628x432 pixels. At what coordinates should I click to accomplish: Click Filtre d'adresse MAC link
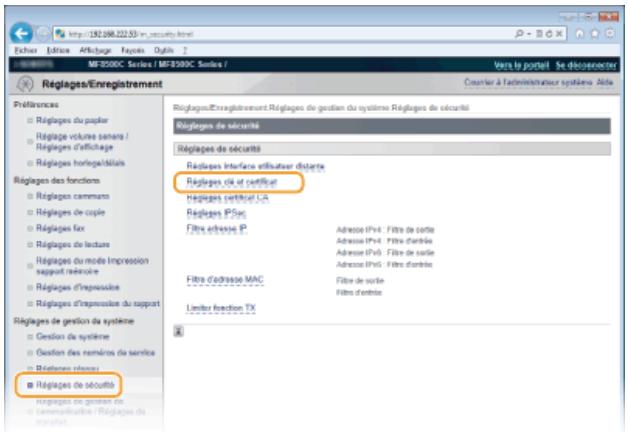coord(225,279)
